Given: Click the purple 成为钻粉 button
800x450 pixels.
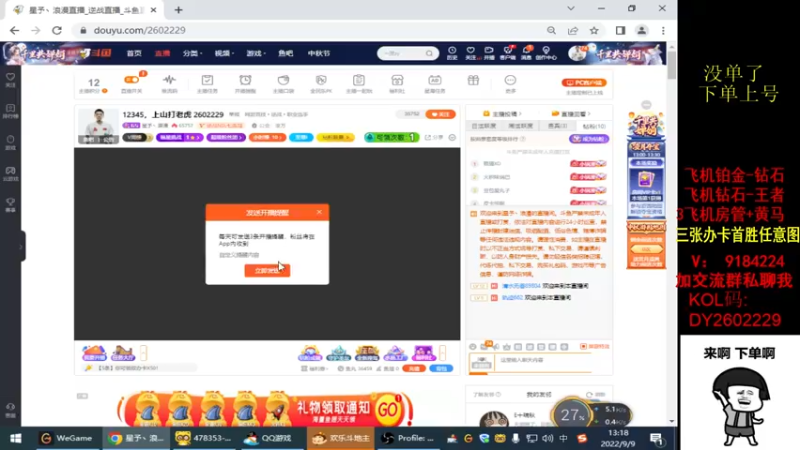Looking at the screenshot, I should [x=589, y=139].
